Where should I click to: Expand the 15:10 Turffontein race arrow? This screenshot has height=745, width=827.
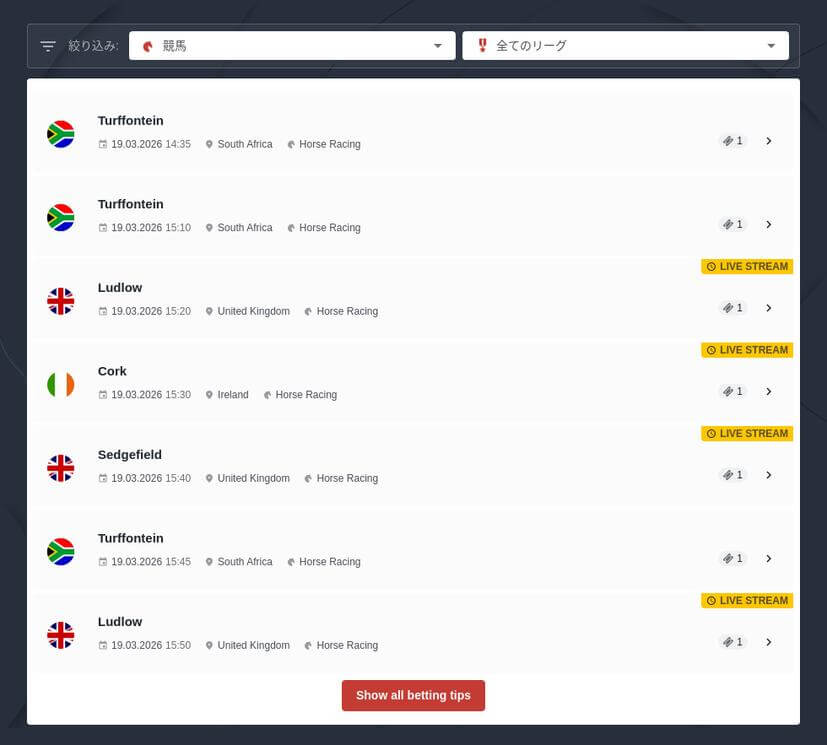point(768,225)
